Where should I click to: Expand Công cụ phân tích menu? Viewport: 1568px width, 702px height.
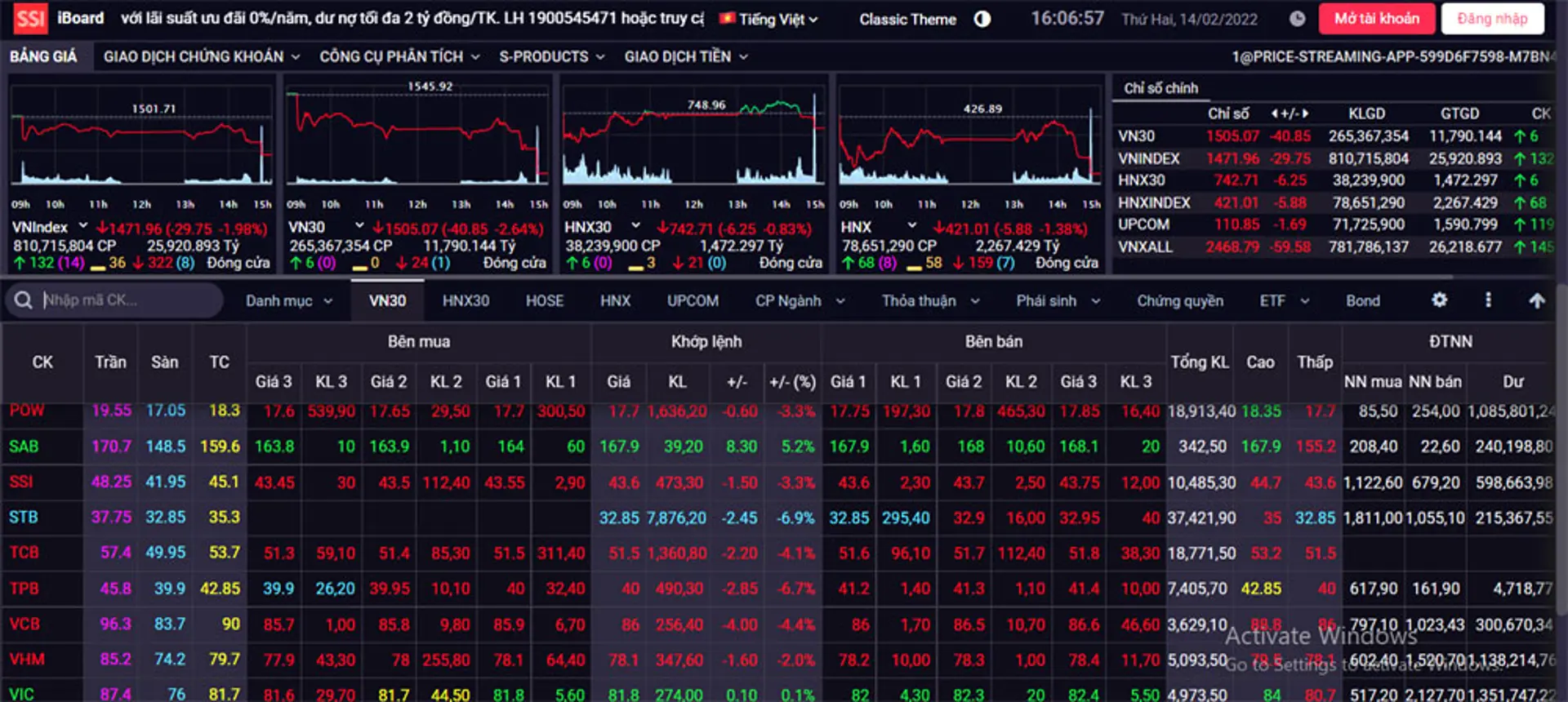click(399, 56)
